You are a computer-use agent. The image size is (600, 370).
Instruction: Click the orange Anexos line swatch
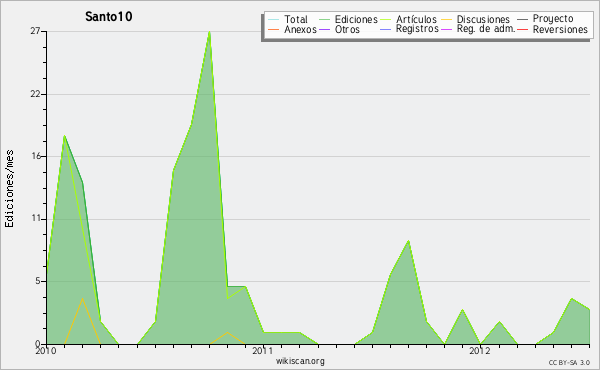274,29
